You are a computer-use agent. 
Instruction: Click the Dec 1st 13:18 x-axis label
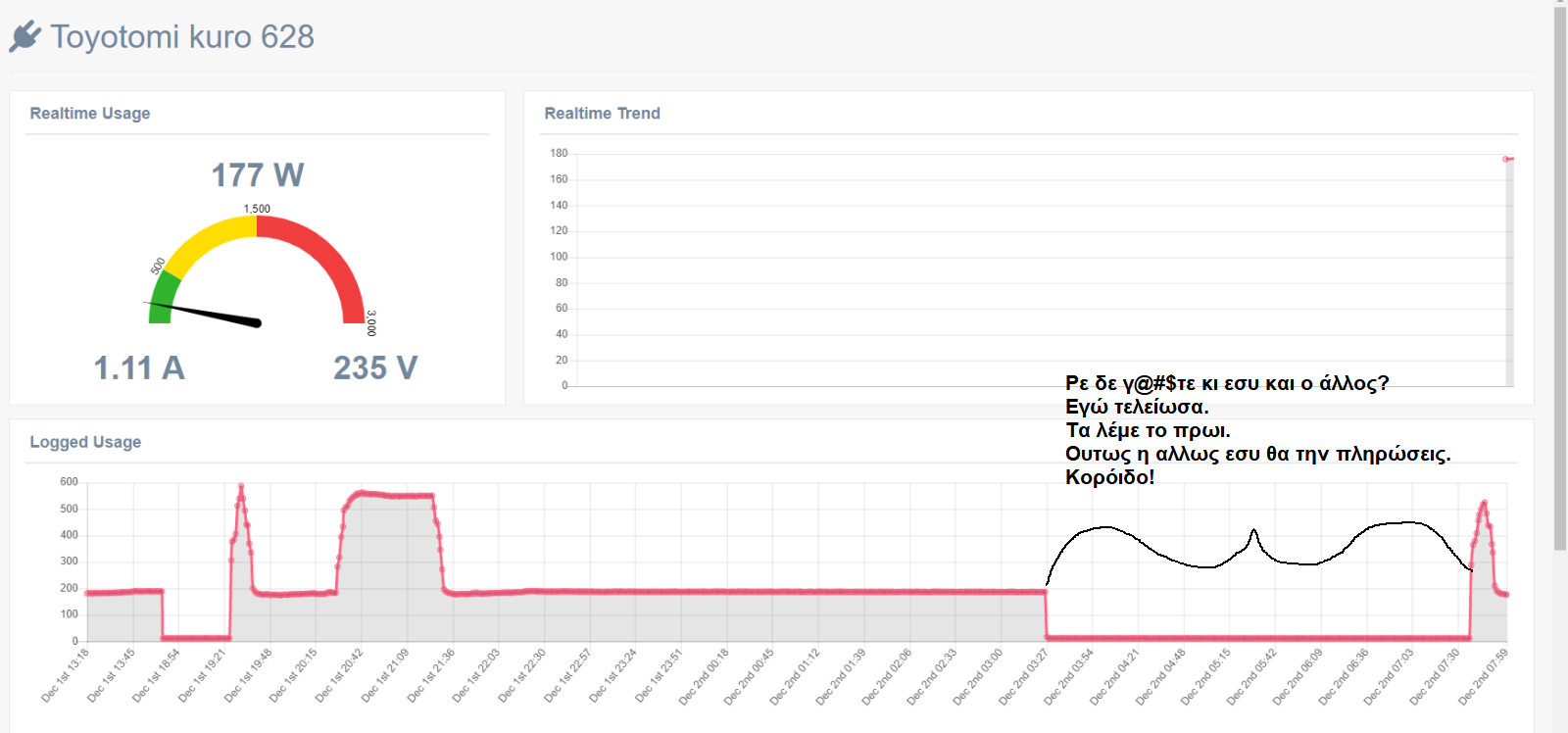tap(66, 675)
